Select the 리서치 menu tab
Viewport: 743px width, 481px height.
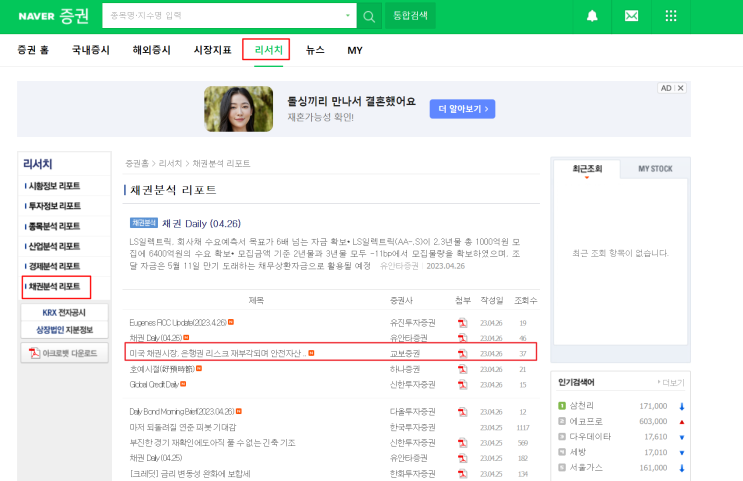pyautogui.click(x=268, y=50)
